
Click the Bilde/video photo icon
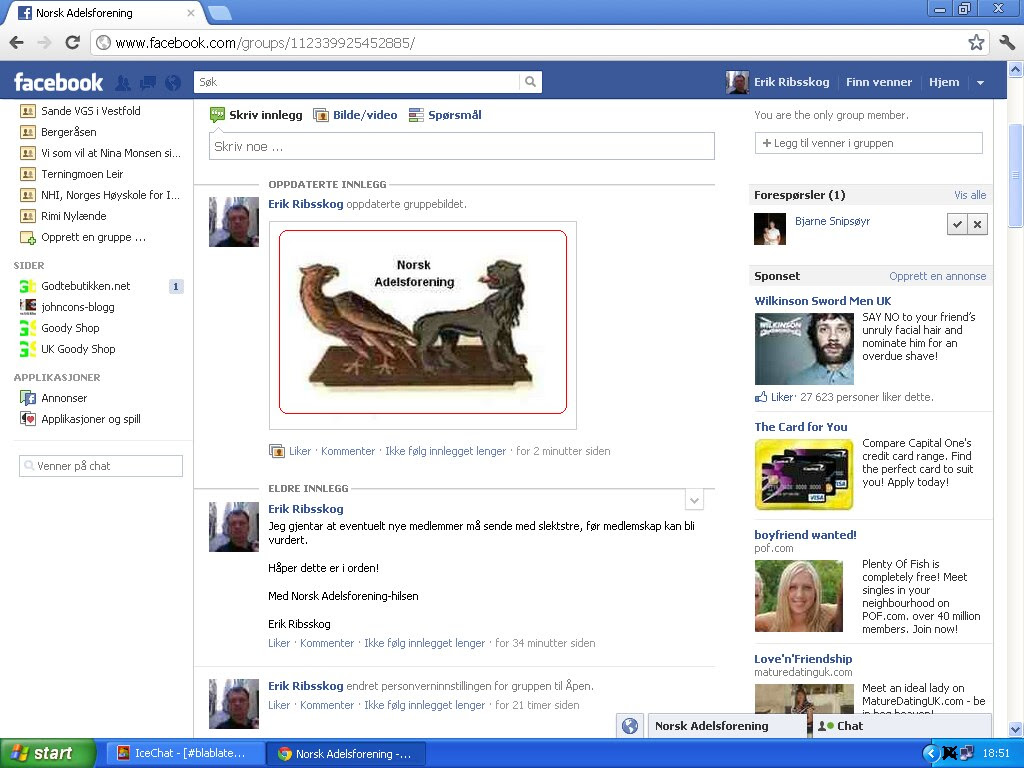(321, 115)
